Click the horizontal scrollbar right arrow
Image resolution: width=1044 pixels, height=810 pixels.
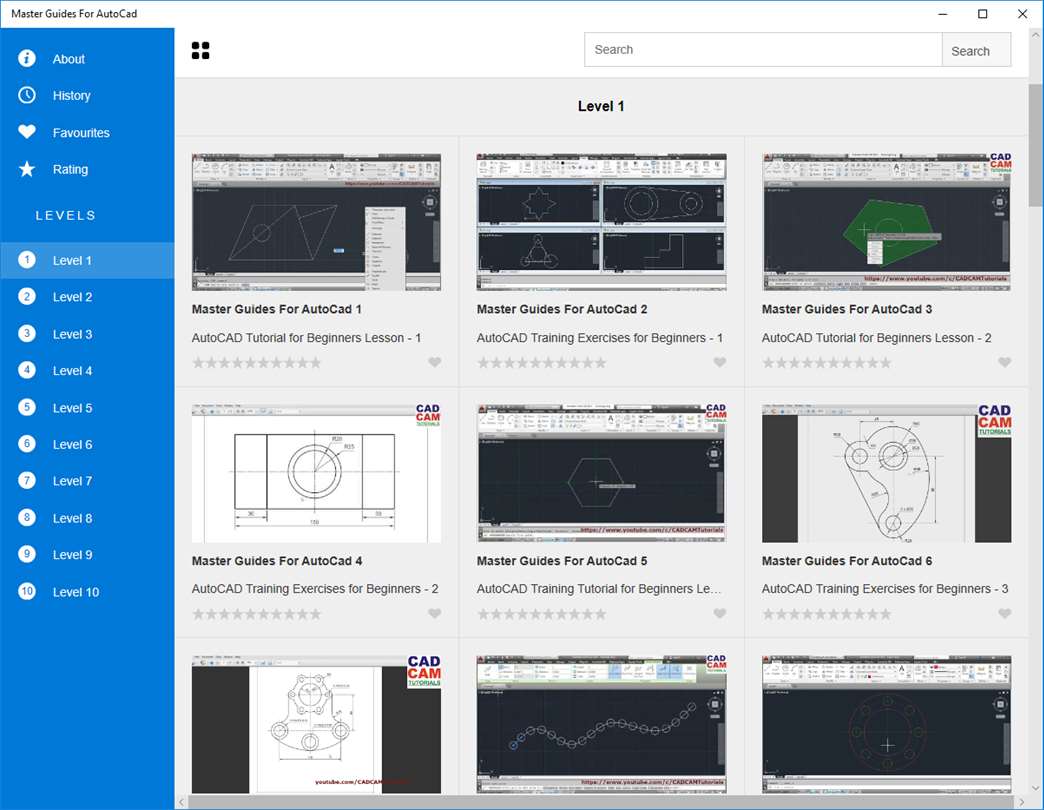click(x=1021, y=802)
